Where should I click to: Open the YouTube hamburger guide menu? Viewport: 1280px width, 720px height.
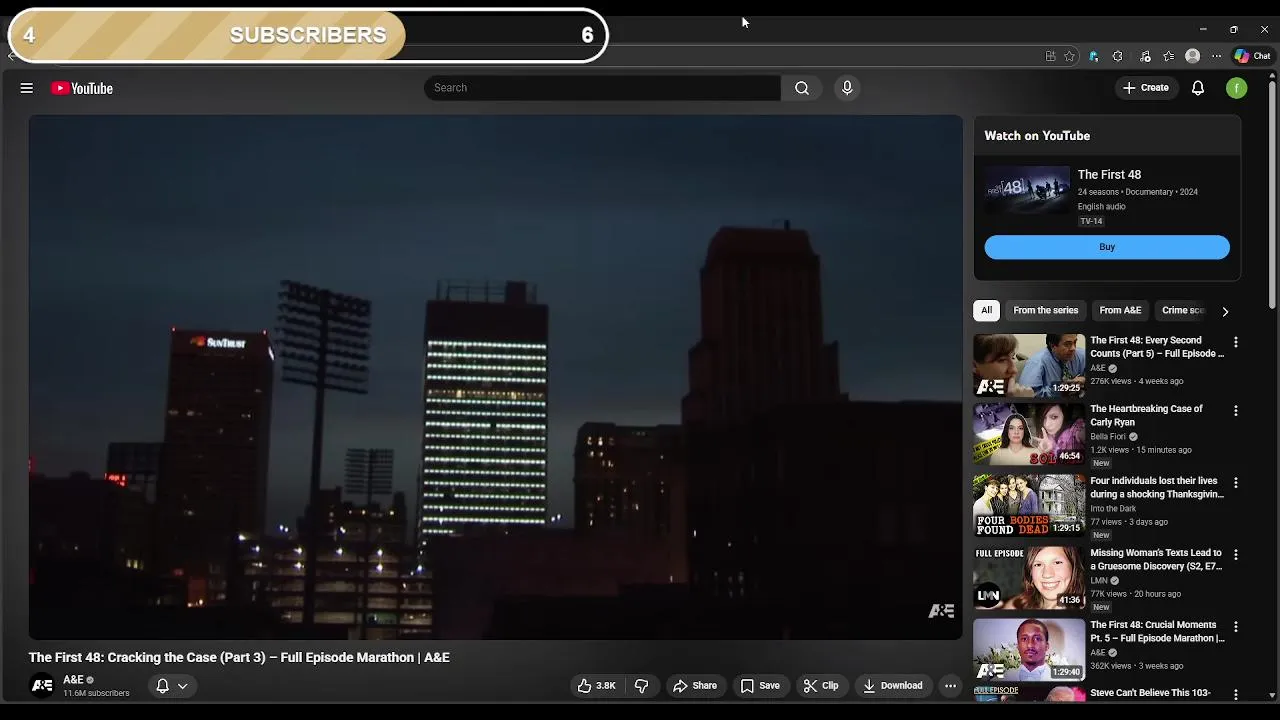coord(27,88)
